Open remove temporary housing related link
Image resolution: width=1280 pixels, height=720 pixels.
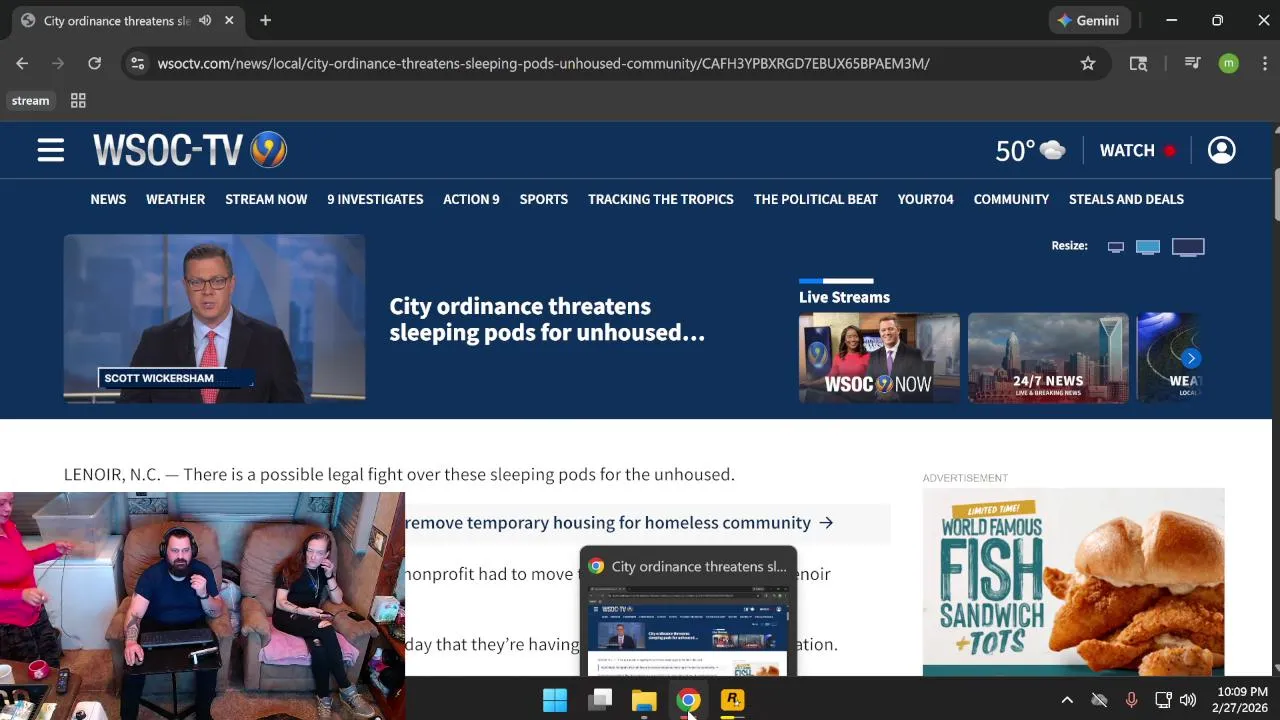pos(619,523)
